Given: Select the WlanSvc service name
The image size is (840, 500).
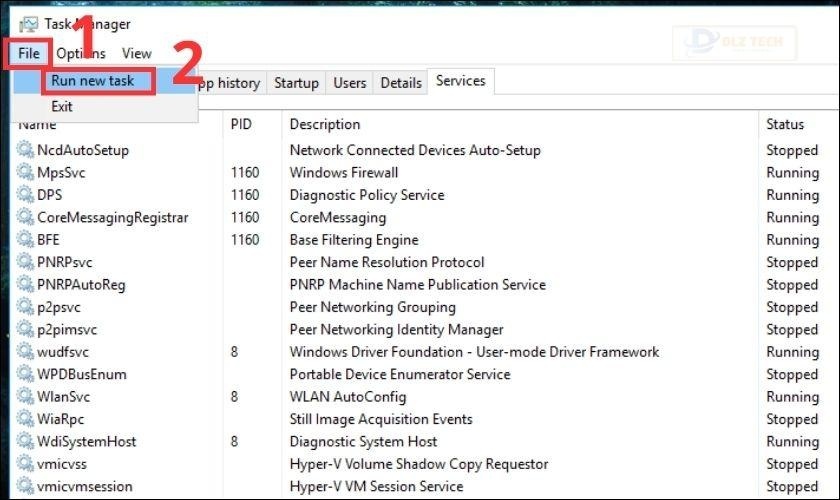Looking at the screenshot, I should tap(63, 397).
